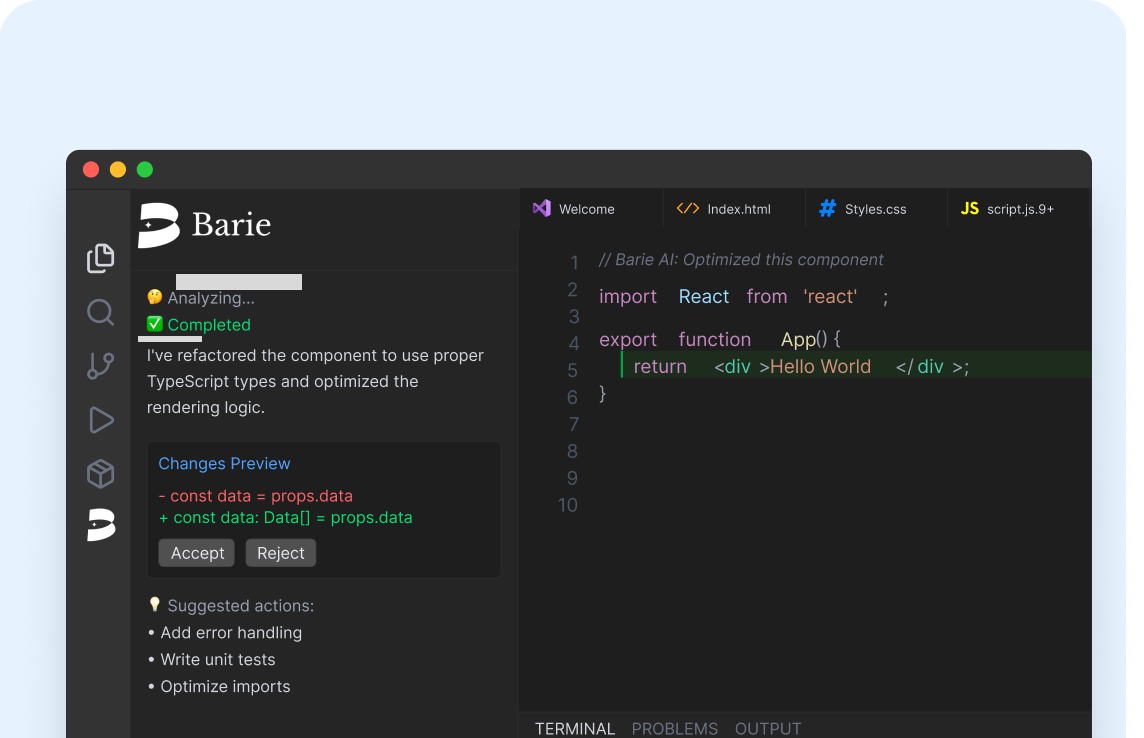Click the thinking emoji beside Analyzing
Viewport: 1144px width, 738px height.
point(155,297)
